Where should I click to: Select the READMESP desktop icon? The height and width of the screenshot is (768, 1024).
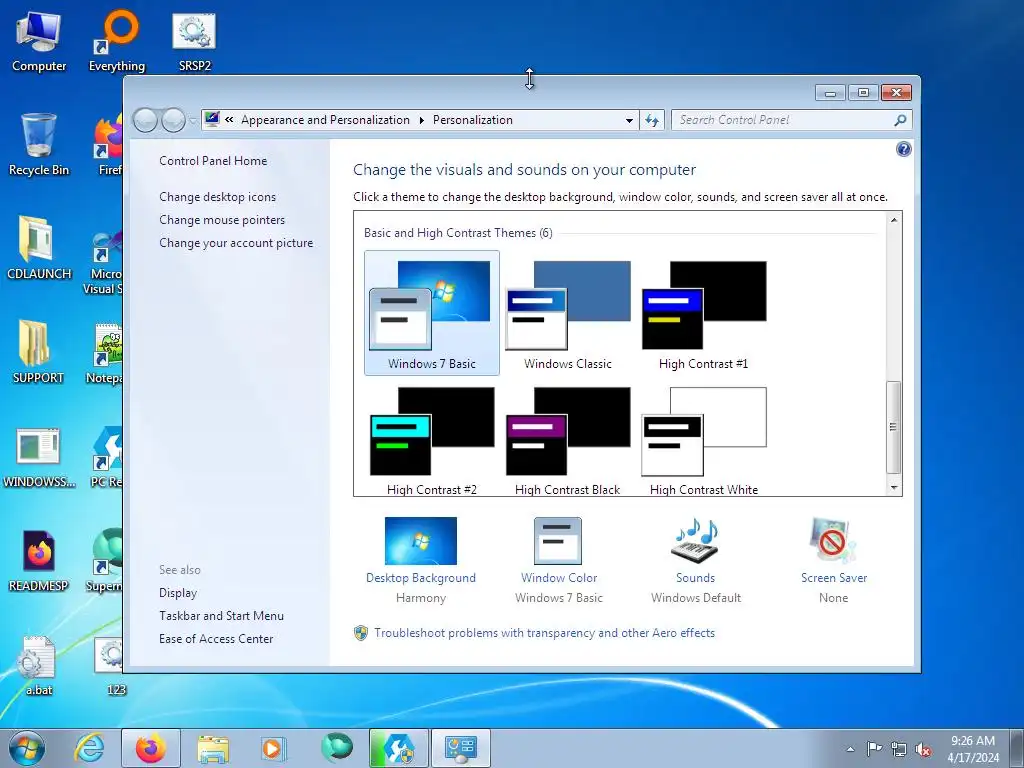[39, 560]
